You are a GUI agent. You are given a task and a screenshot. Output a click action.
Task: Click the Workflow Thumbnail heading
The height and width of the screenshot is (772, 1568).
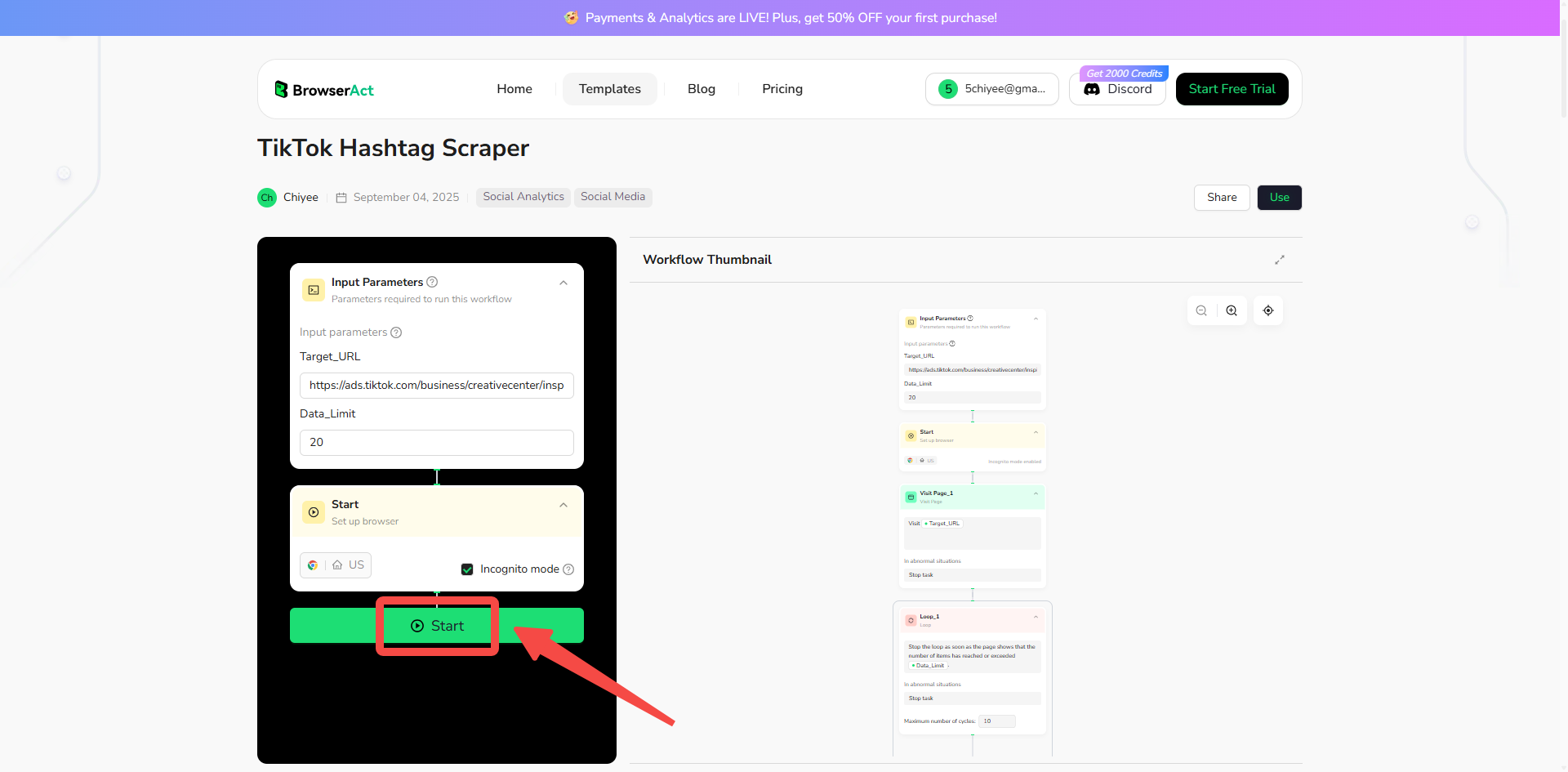click(707, 260)
